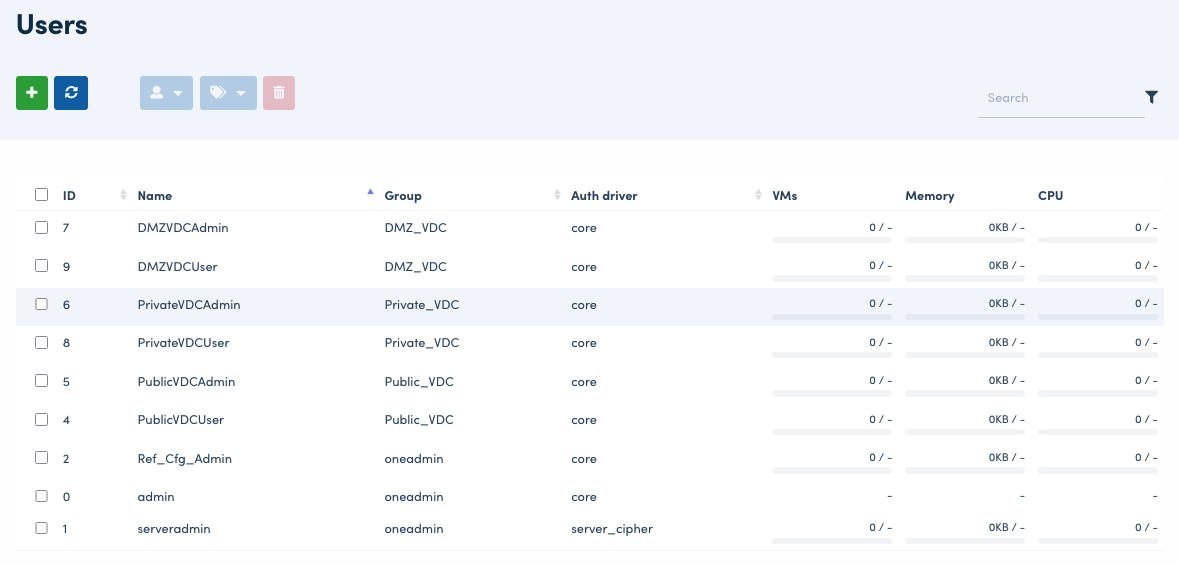Sort the table by Name column
Image resolution: width=1179 pixels, height=565 pixels.
pyautogui.click(x=370, y=193)
